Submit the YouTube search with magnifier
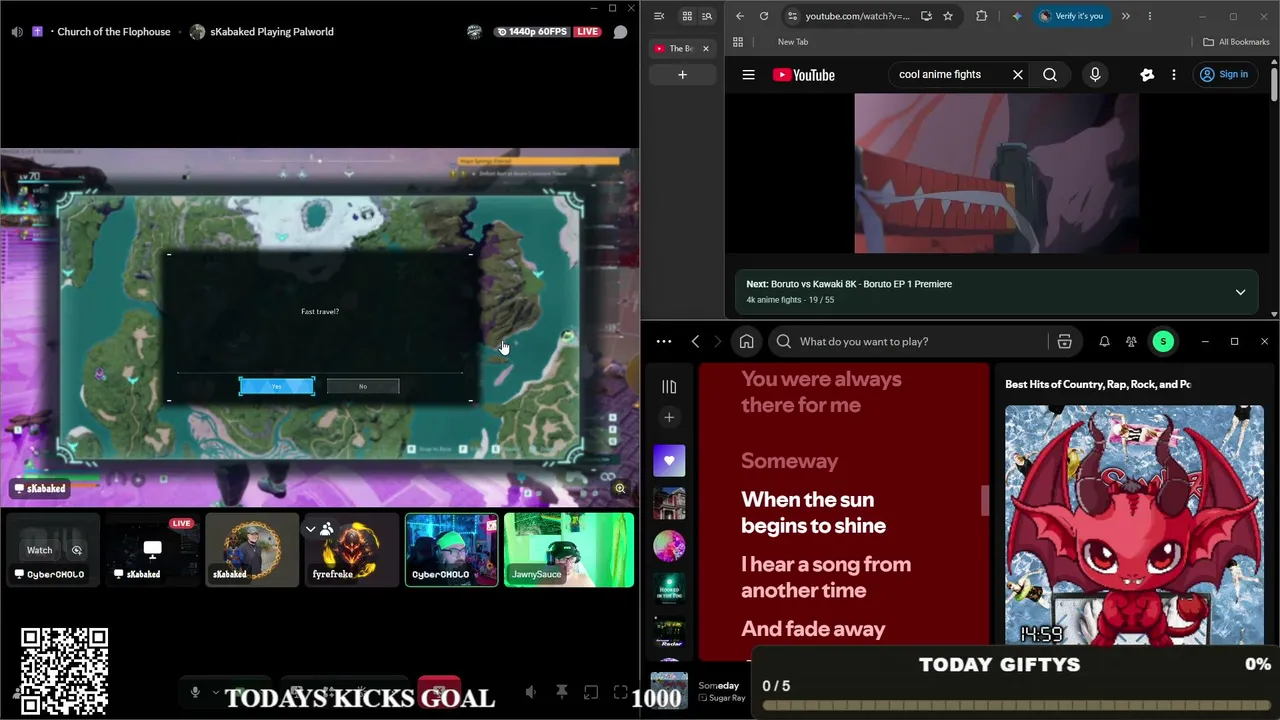Image resolution: width=1280 pixels, height=720 pixels. pos(1050,75)
